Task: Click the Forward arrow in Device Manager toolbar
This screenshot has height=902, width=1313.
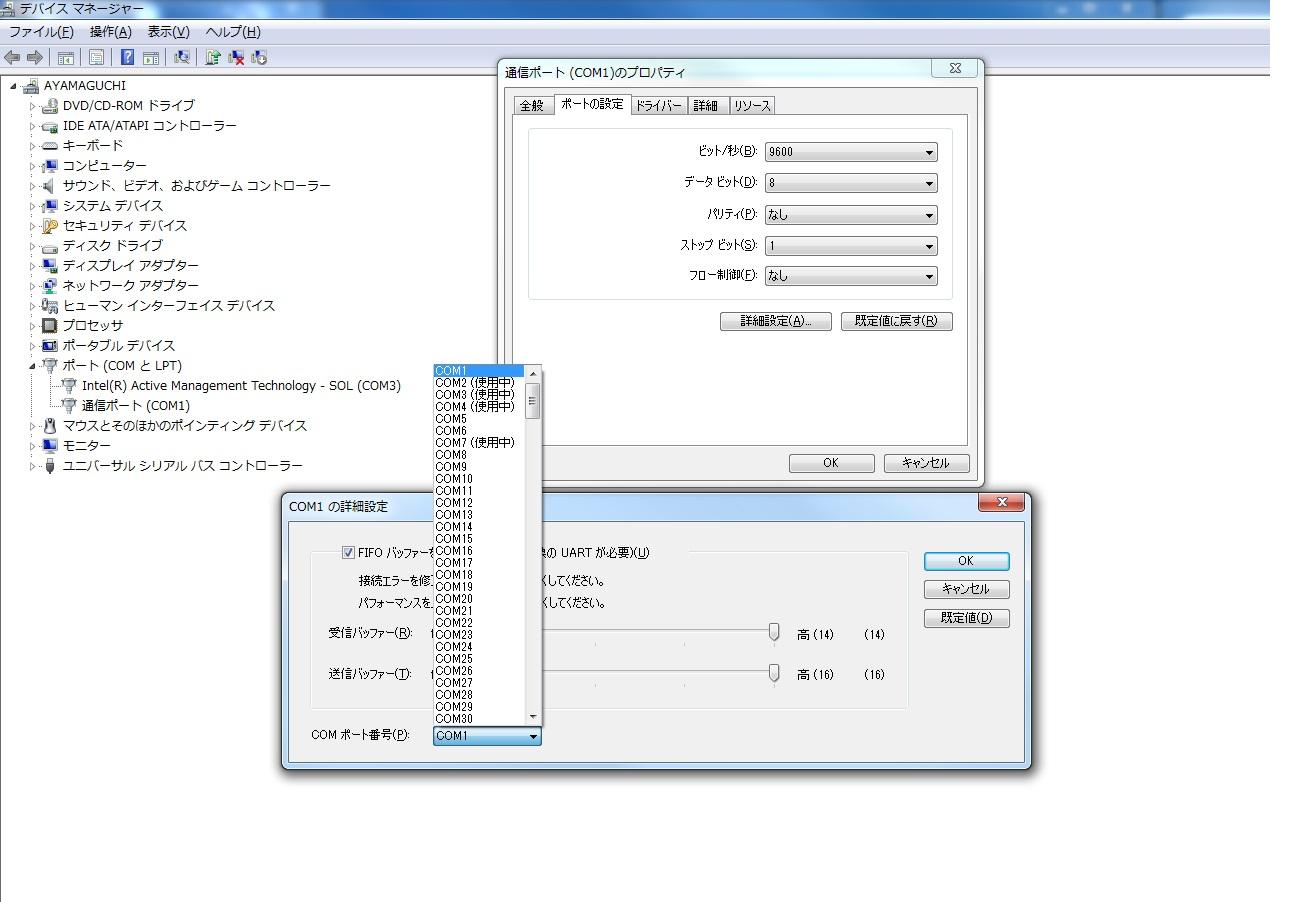Action: click(35, 58)
